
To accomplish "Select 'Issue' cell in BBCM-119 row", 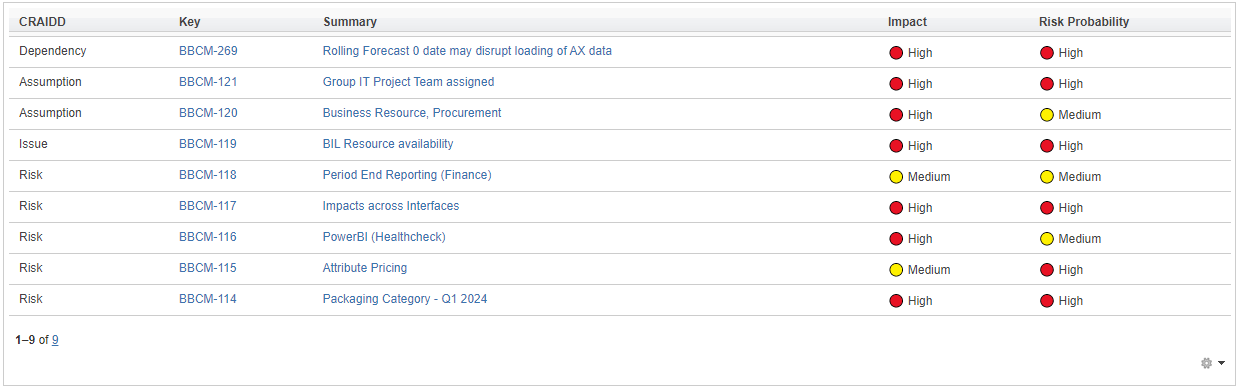I will point(33,144).
